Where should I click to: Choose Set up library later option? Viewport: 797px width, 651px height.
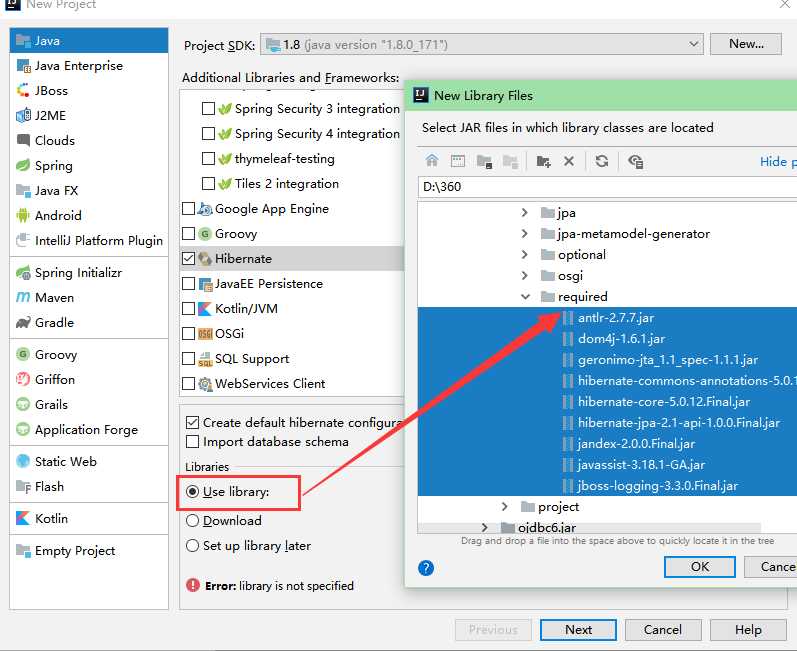point(192,545)
